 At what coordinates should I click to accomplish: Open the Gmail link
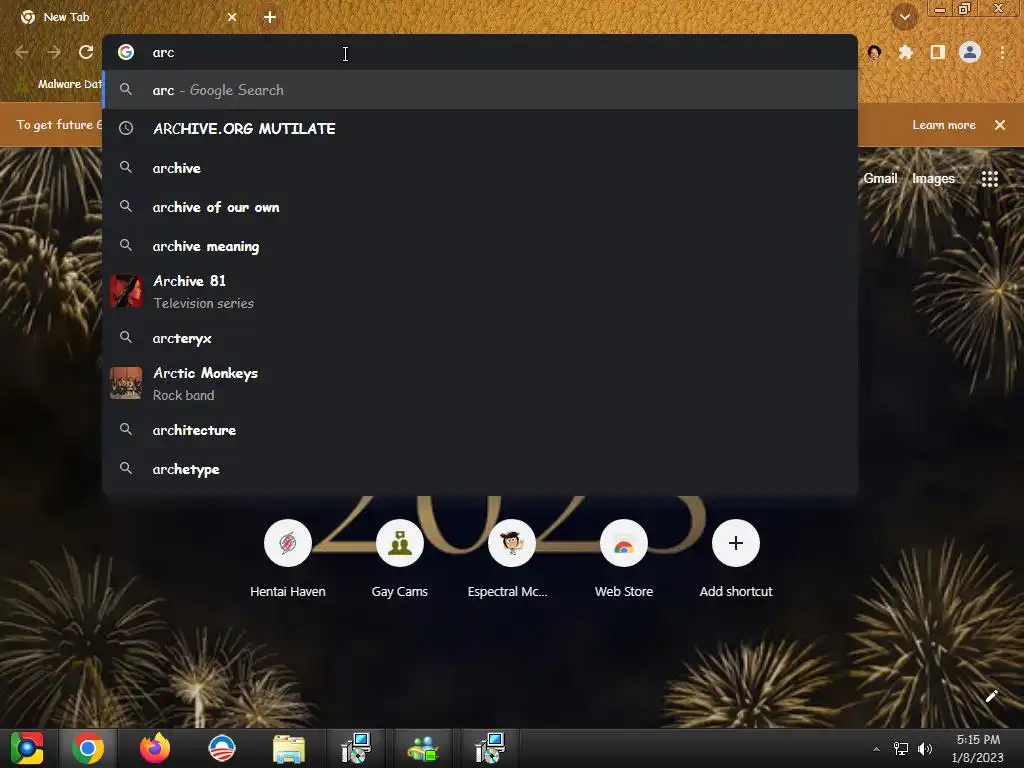pos(880,178)
